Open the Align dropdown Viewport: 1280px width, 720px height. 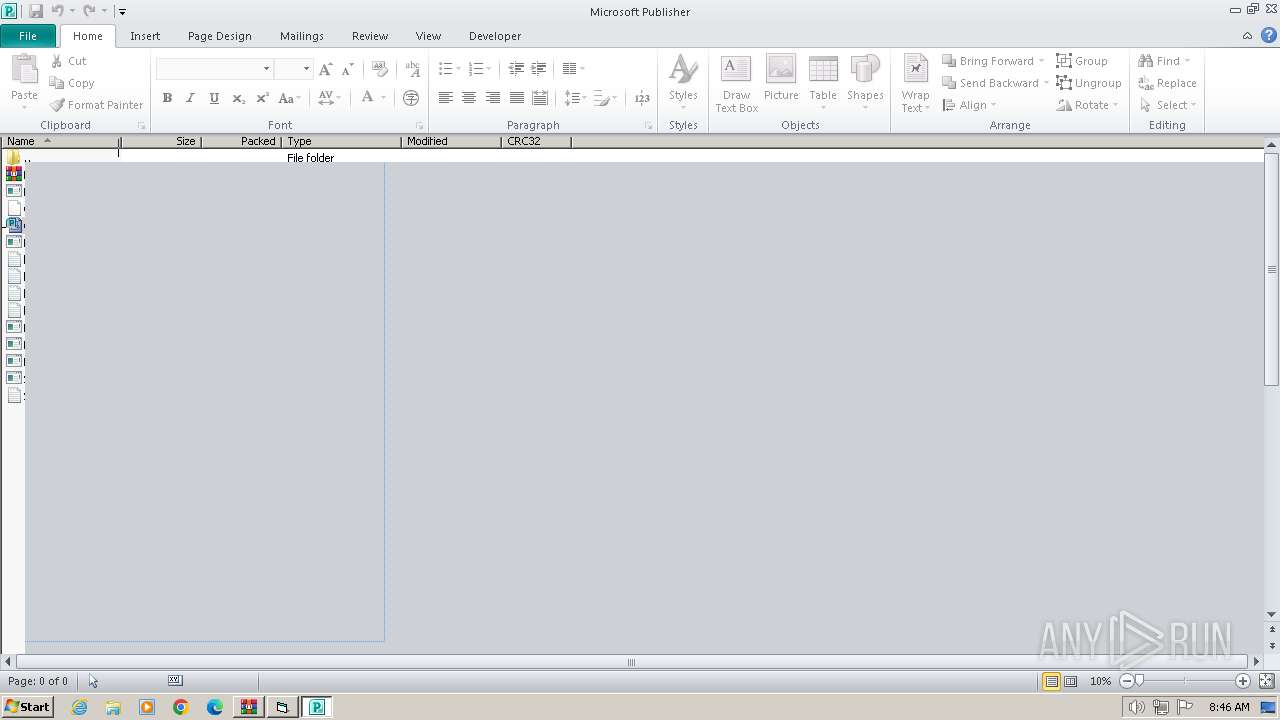[970, 105]
